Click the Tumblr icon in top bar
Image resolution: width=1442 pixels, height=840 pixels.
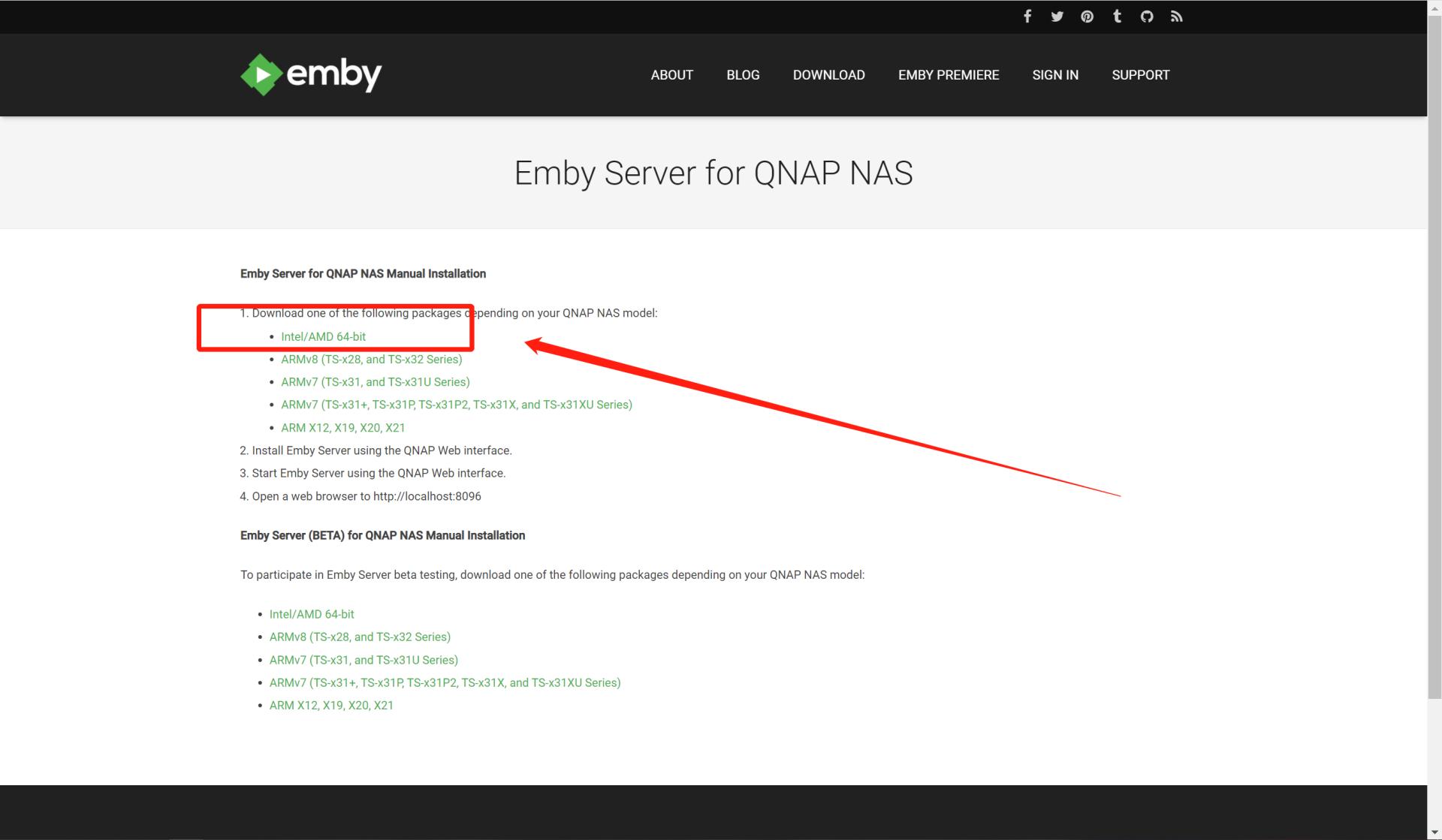(1117, 17)
